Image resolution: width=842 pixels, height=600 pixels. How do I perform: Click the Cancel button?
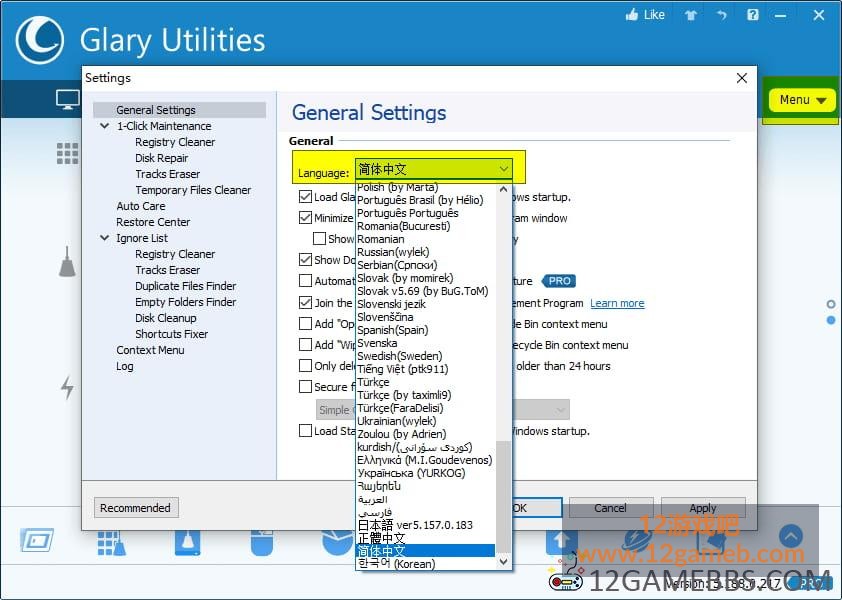[x=611, y=508]
